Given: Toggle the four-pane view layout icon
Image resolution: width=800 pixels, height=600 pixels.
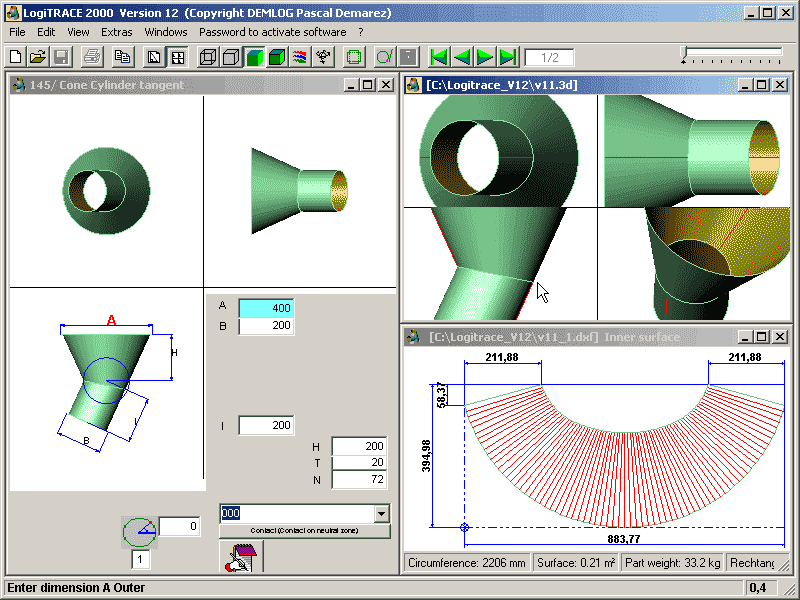Looking at the screenshot, I should pyautogui.click(x=178, y=57).
